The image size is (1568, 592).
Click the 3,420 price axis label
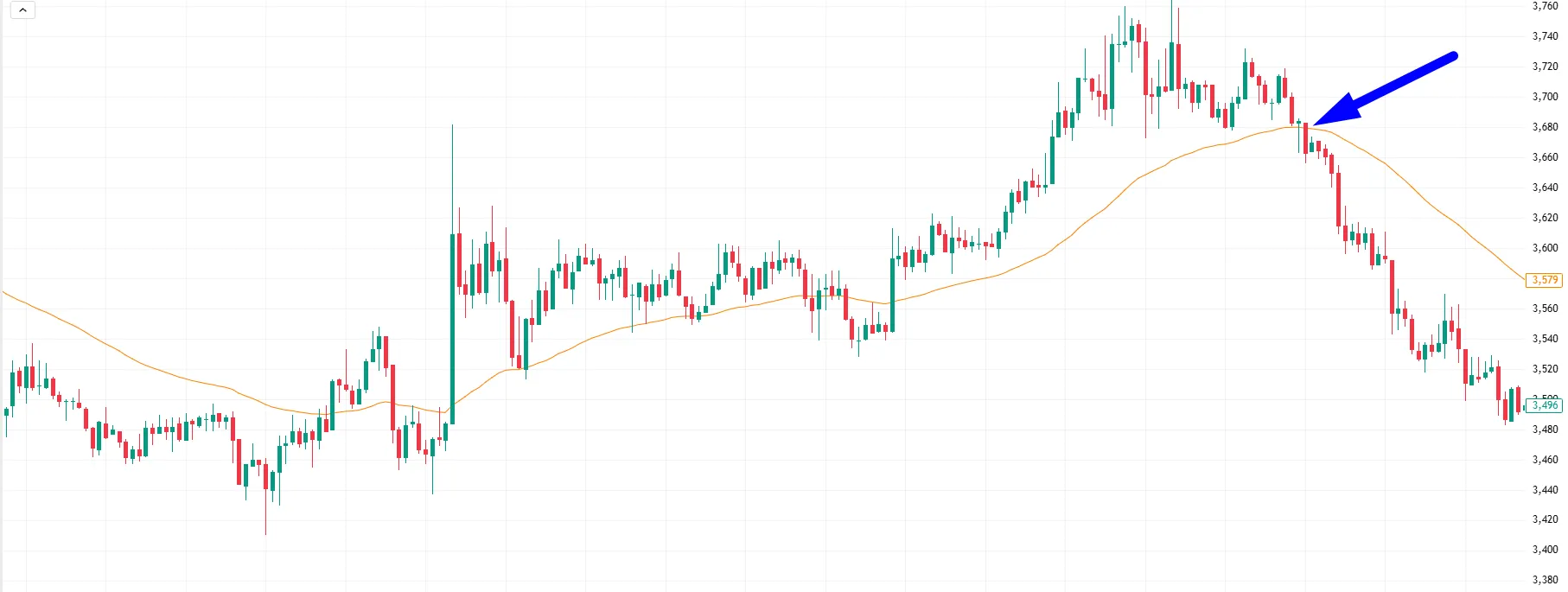coord(1545,519)
